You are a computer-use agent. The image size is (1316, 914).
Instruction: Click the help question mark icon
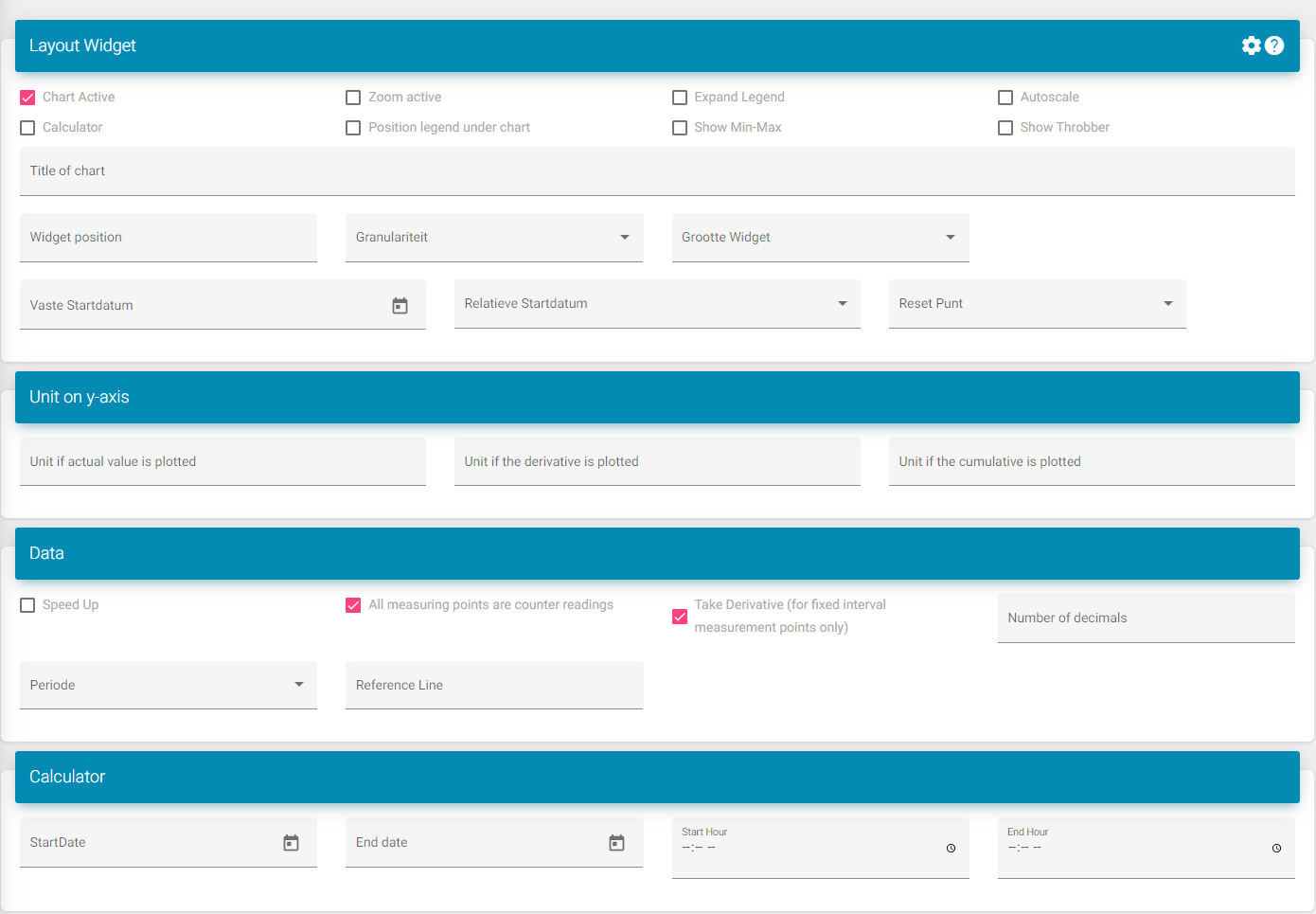(1274, 45)
